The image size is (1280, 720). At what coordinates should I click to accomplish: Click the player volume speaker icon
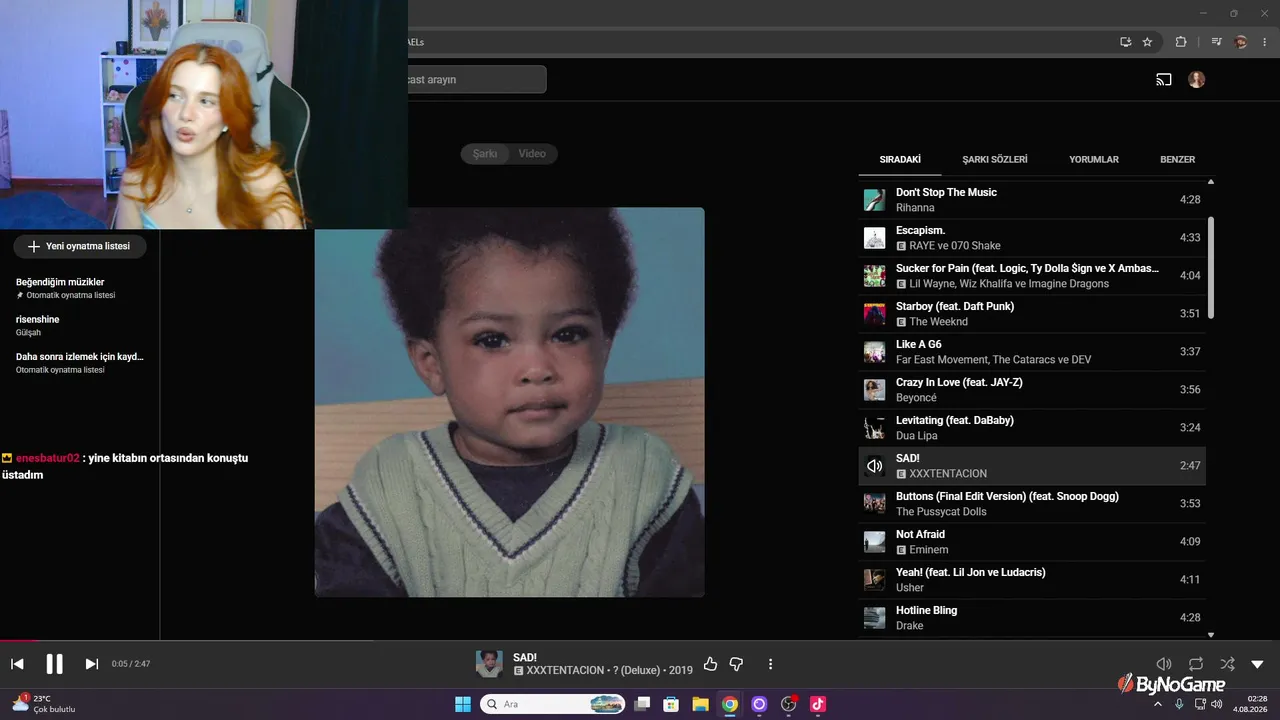point(1164,664)
